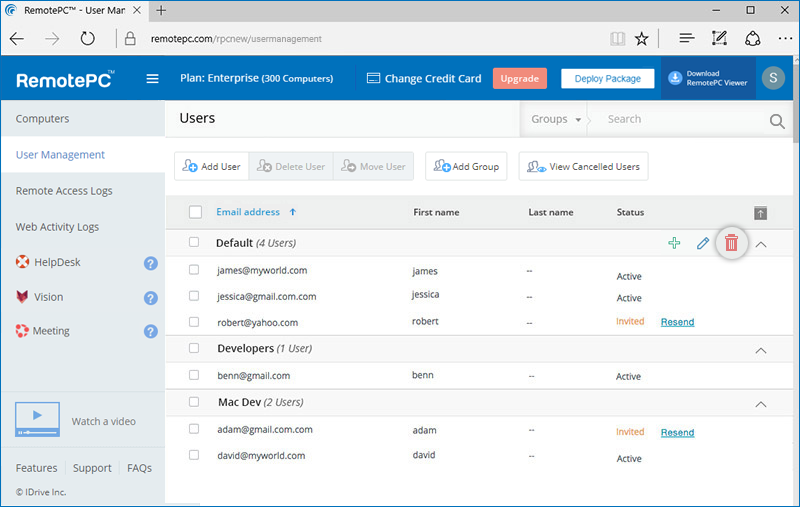Open HelpDesk help question mark icon

(151, 263)
